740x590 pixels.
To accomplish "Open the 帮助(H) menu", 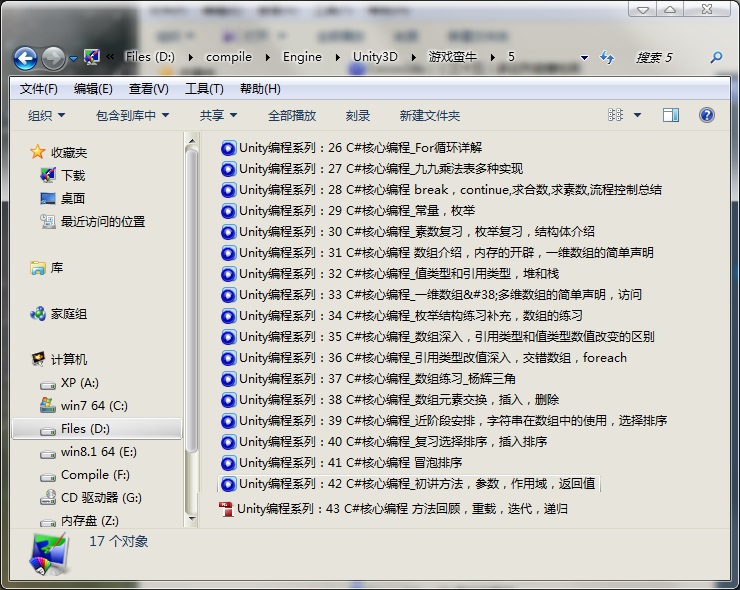I will pyautogui.click(x=260, y=89).
